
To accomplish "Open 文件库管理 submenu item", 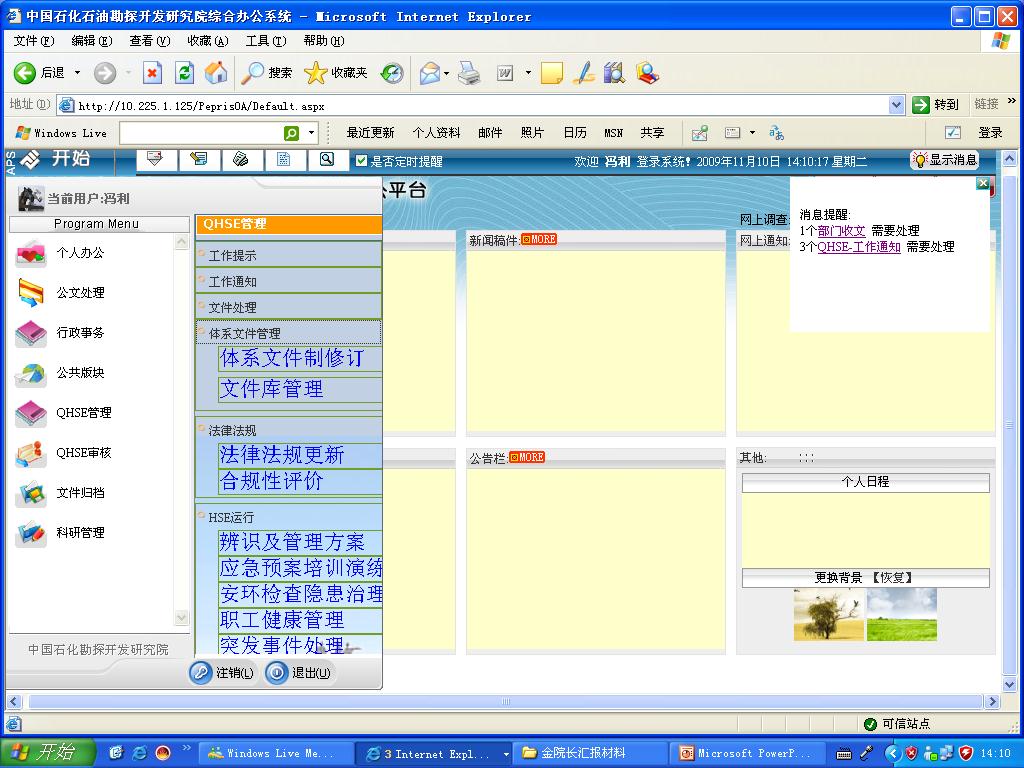I will [x=272, y=389].
